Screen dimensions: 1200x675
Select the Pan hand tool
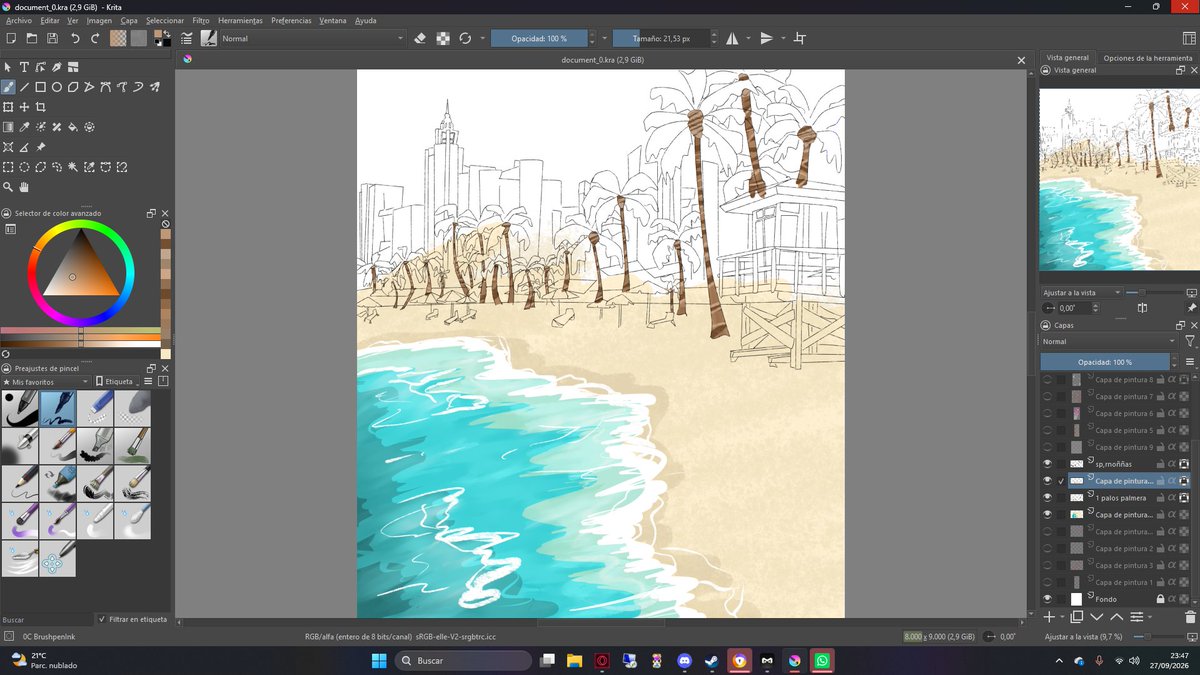[x=24, y=187]
